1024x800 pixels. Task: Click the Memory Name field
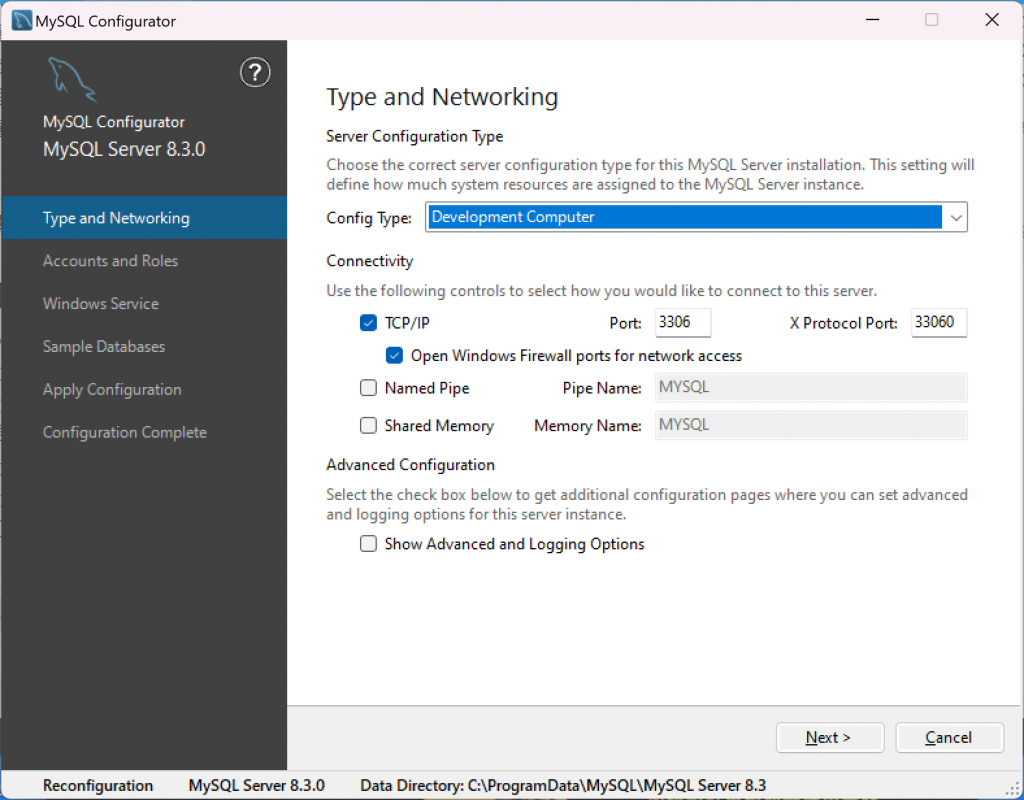[811, 425]
